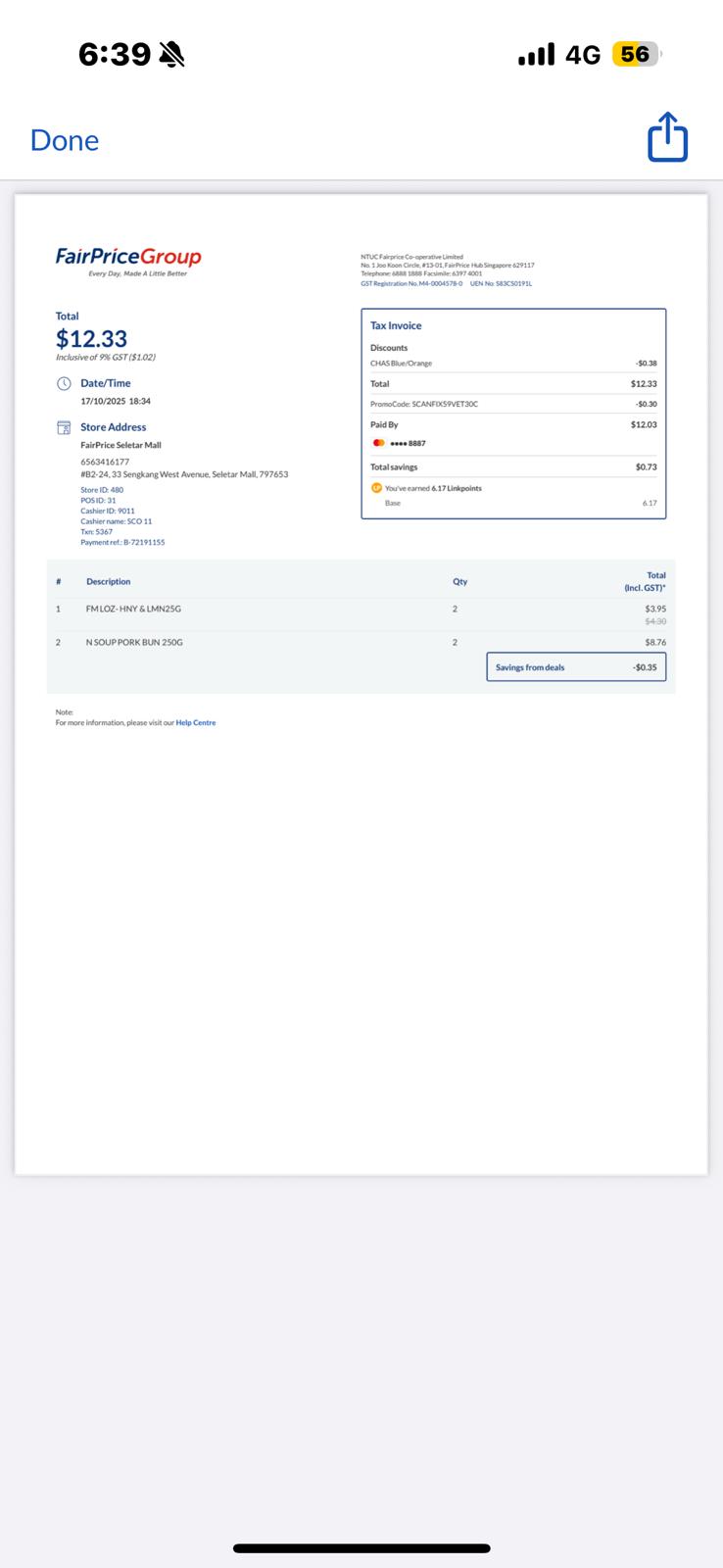Tap the GST Registration No. text
The width and height of the screenshot is (723, 1568).
411,283
